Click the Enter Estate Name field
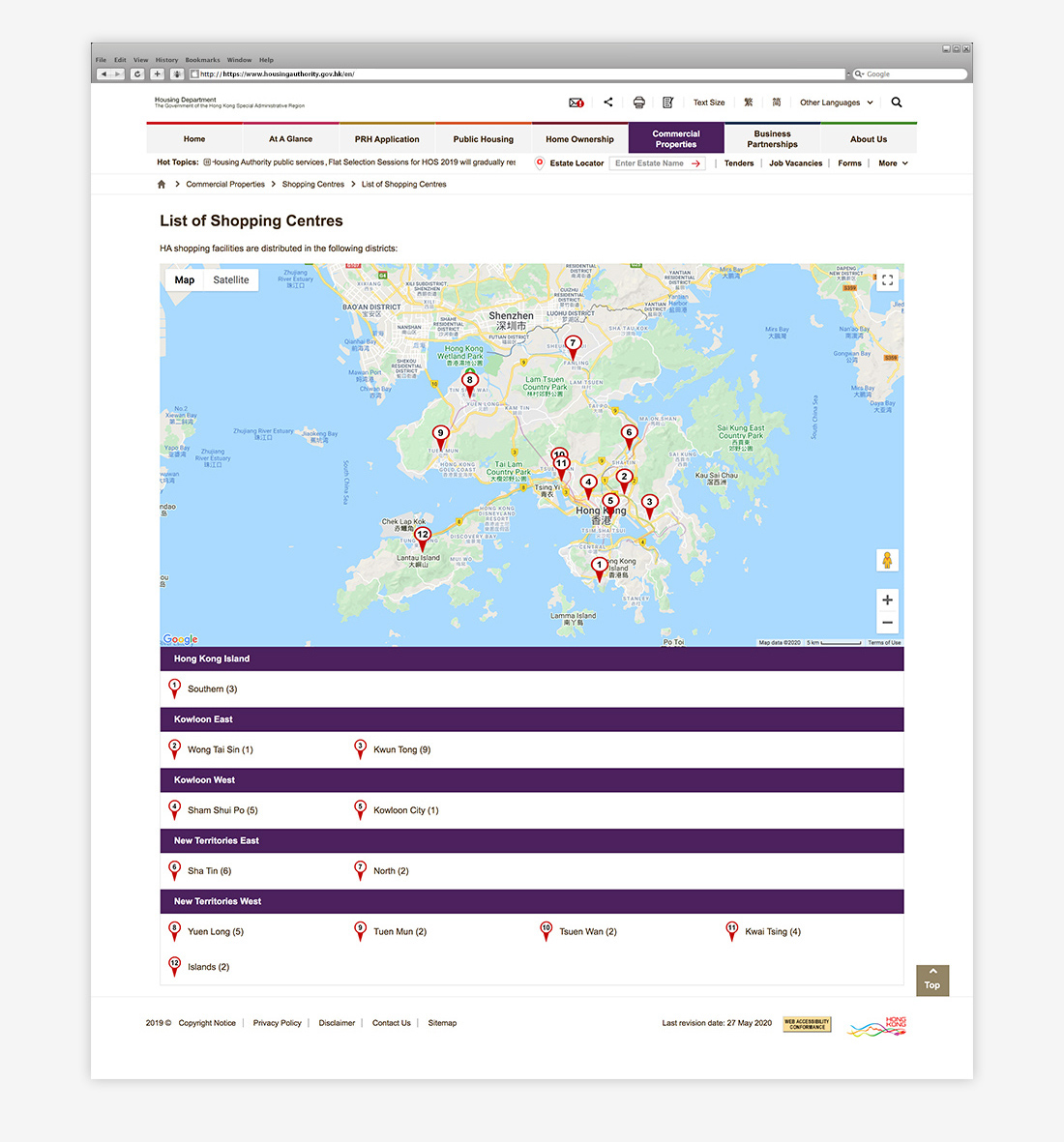The image size is (1064, 1142). pyautogui.click(x=650, y=163)
